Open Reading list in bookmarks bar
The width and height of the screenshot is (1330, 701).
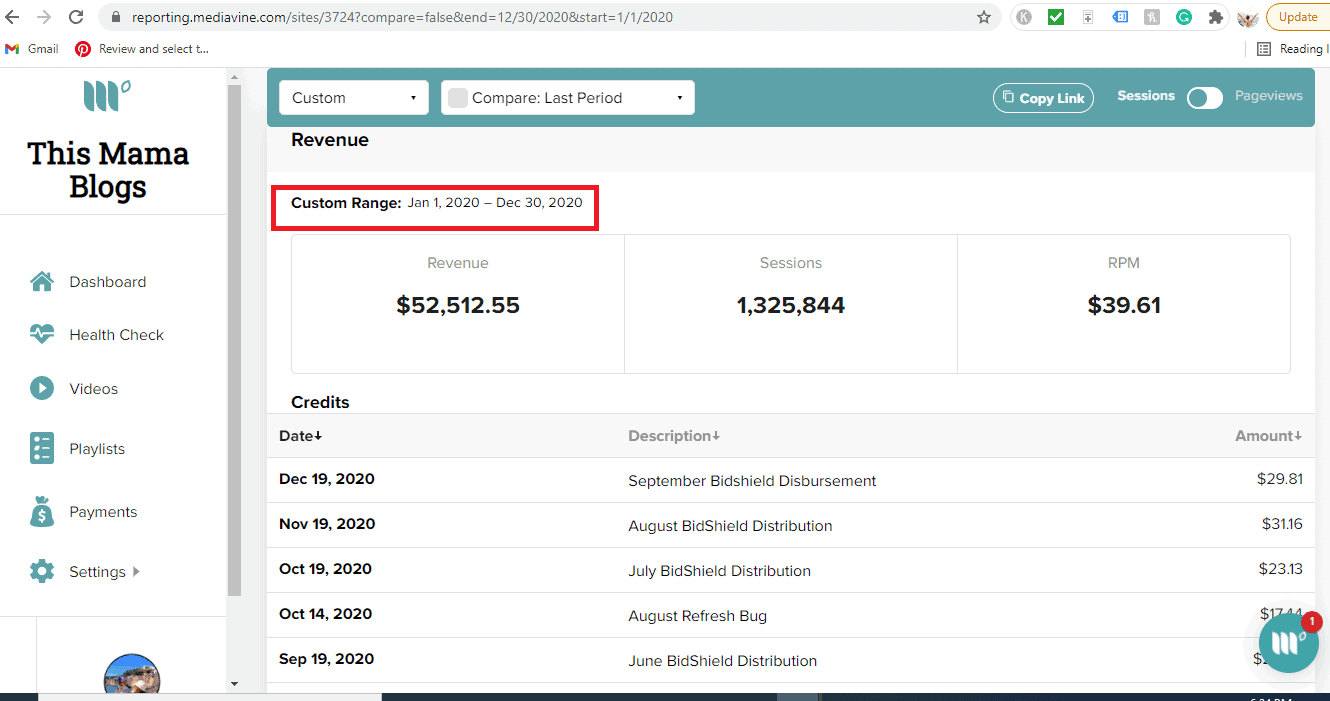(1298, 48)
